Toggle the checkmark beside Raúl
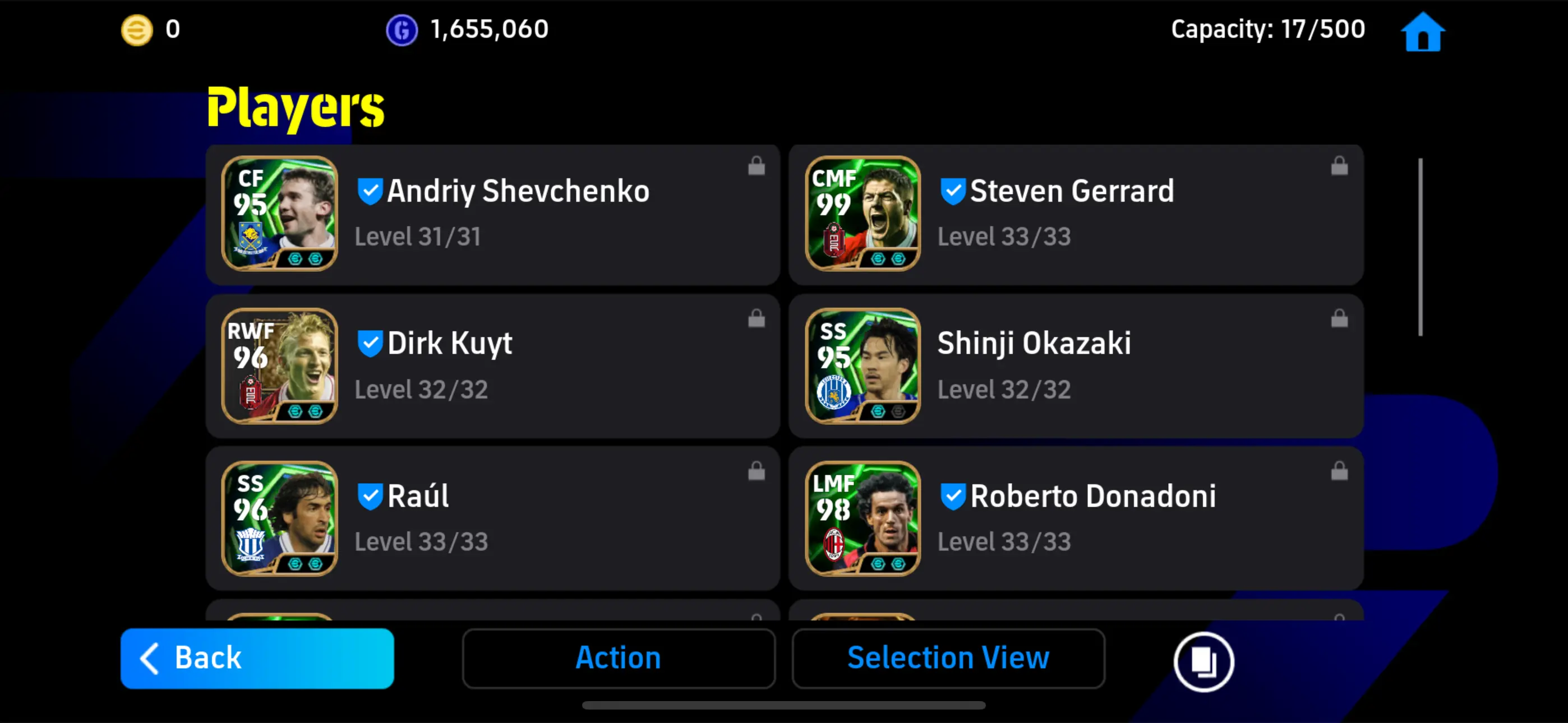Viewport: 1568px width, 723px height. point(370,497)
